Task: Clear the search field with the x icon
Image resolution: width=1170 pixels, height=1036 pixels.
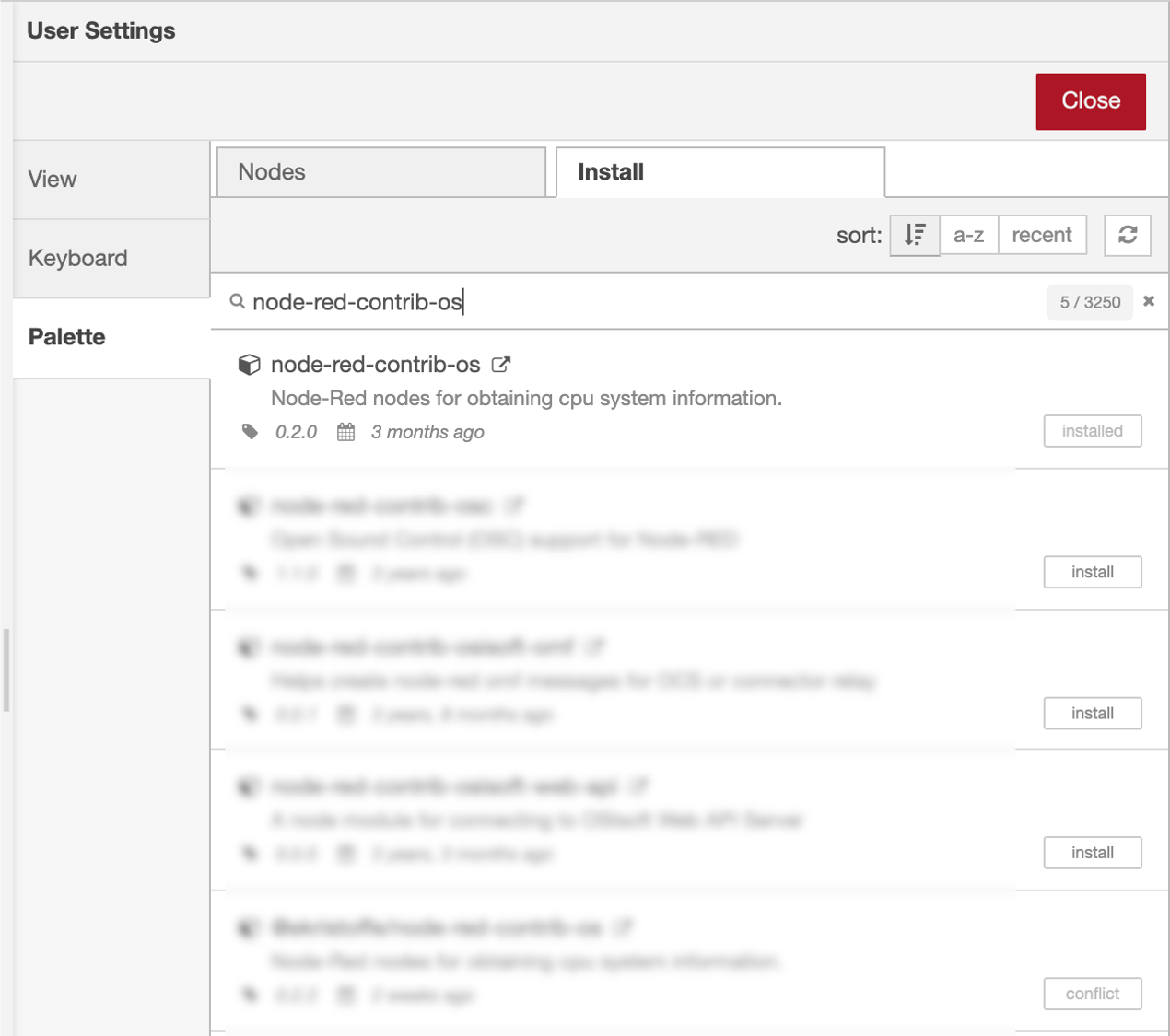Action: 1148,301
